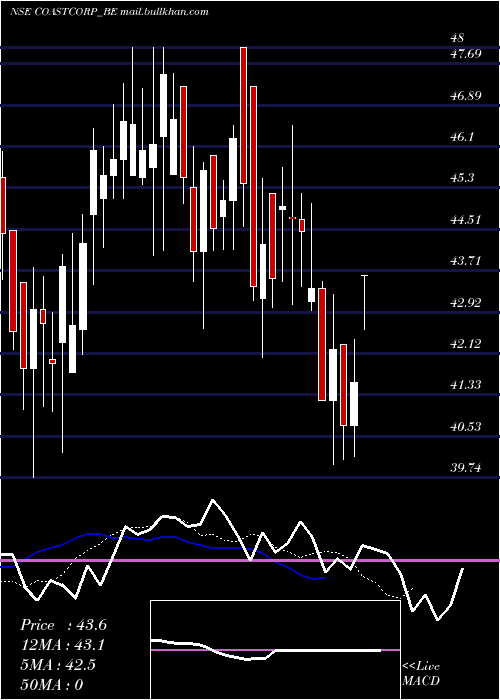
Task: Click the 42.92 price level label
Action: tap(466, 302)
